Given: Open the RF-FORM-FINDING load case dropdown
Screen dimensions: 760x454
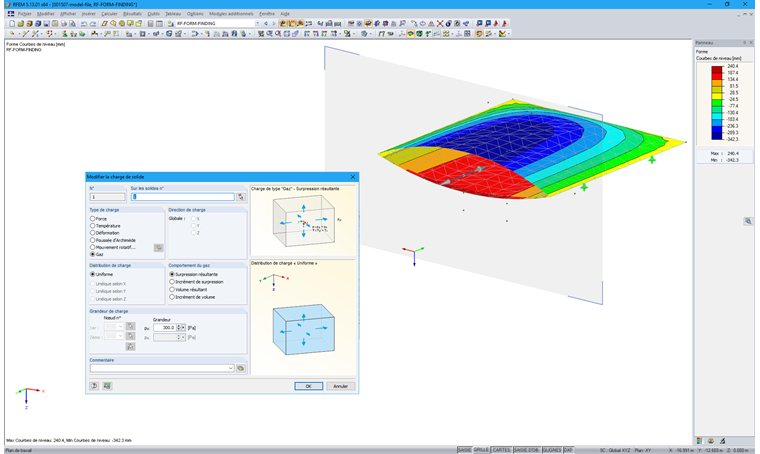Looking at the screenshot, I should pyautogui.click(x=257, y=23).
